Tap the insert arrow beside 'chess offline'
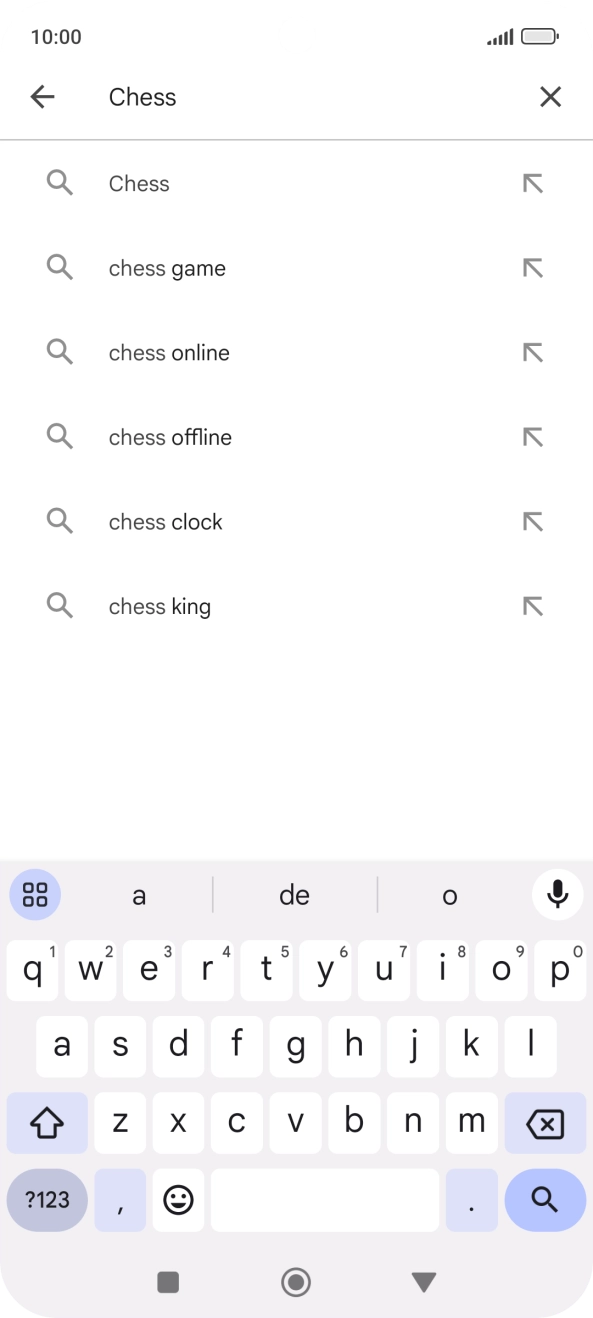593x1318 pixels. click(x=533, y=437)
